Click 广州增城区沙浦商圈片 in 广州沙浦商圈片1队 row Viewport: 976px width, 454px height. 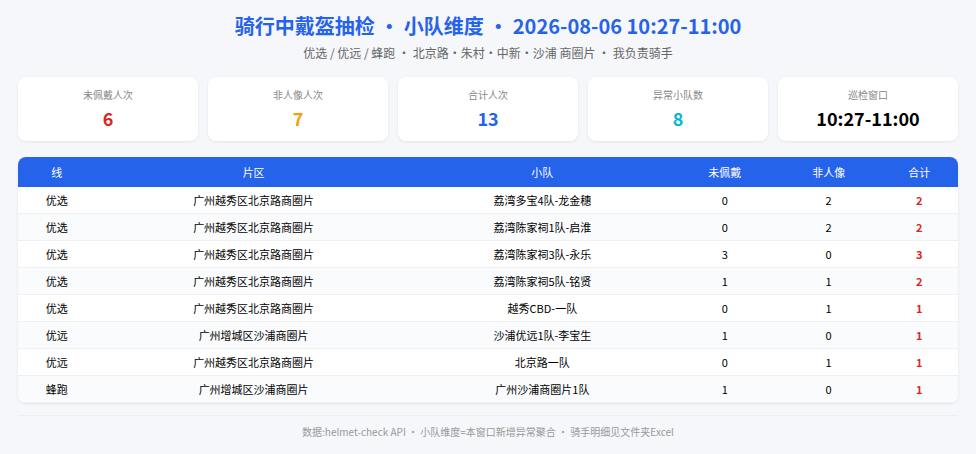[253, 390]
